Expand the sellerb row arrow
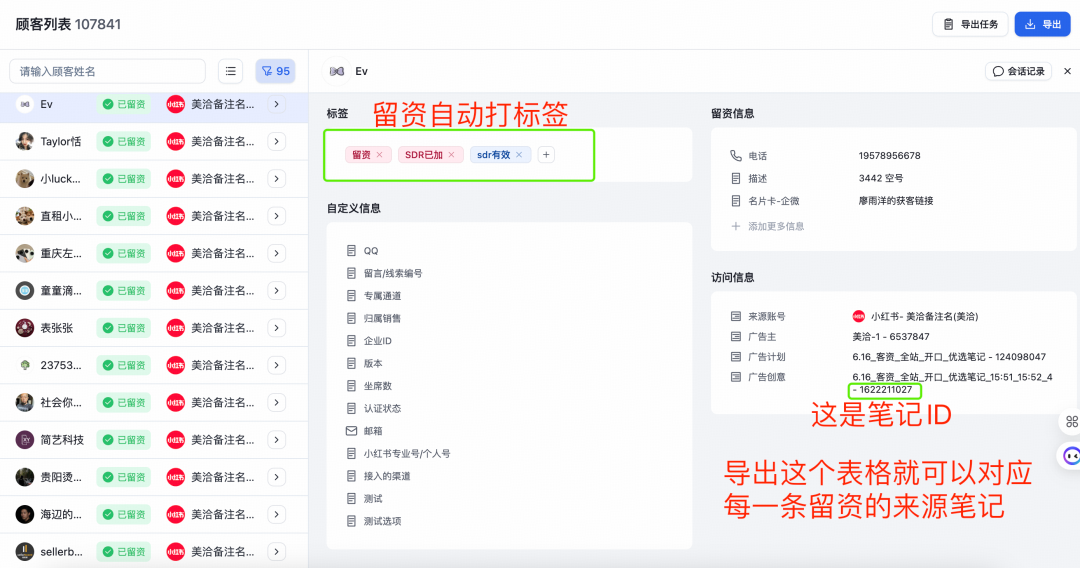The width and height of the screenshot is (1080, 568). 276,551
